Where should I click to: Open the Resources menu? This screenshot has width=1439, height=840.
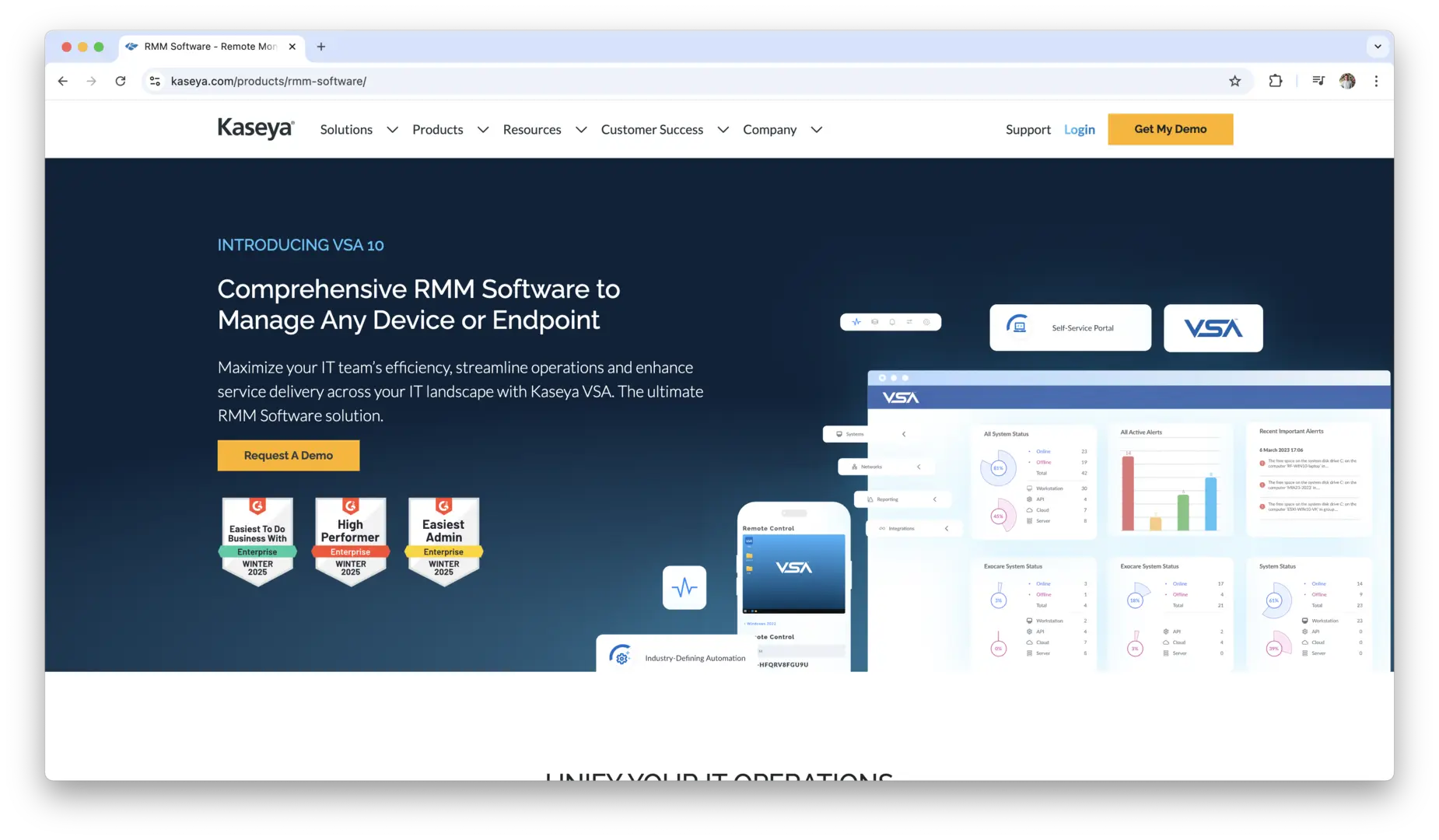(x=532, y=130)
